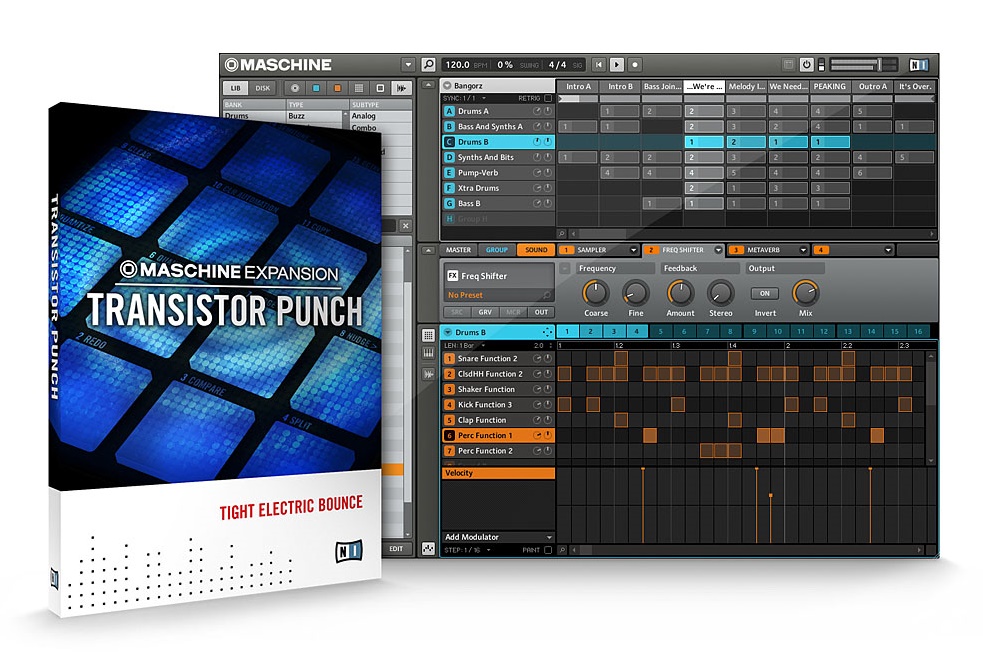This screenshot has height=667, width=983.
Task: Click the EDIT button in the browser
Action: click(x=396, y=549)
